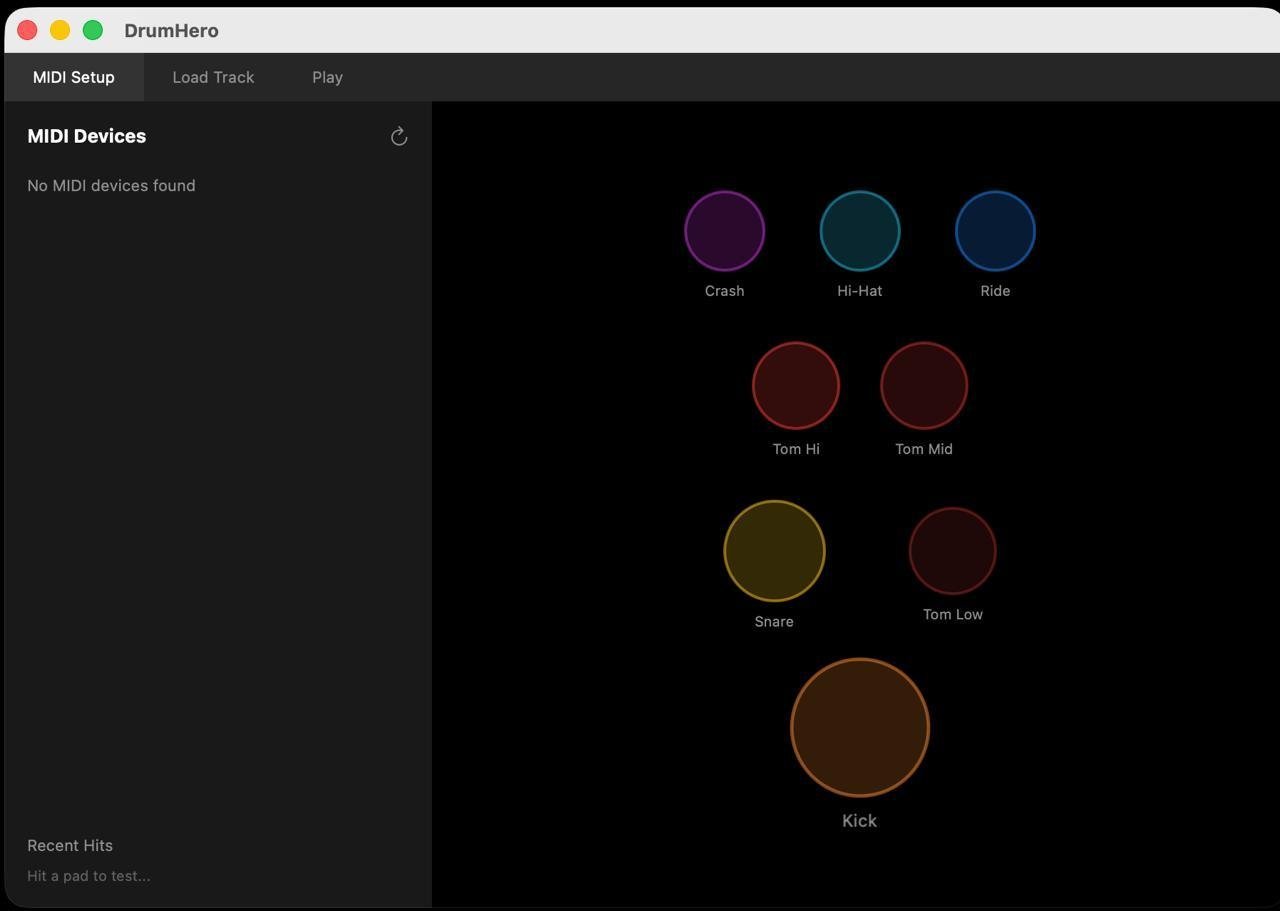
Task: Hit the blue Ride pad
Action: tap(994, 231)
